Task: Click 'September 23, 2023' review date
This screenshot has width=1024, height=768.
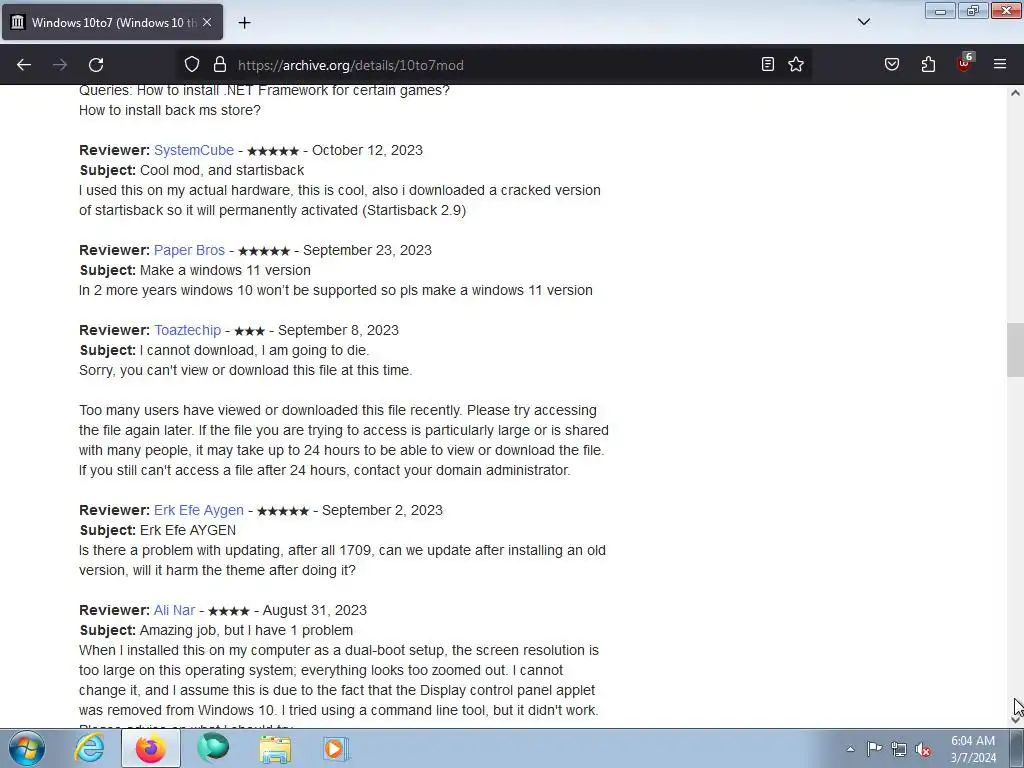Action: click(367, 250)
